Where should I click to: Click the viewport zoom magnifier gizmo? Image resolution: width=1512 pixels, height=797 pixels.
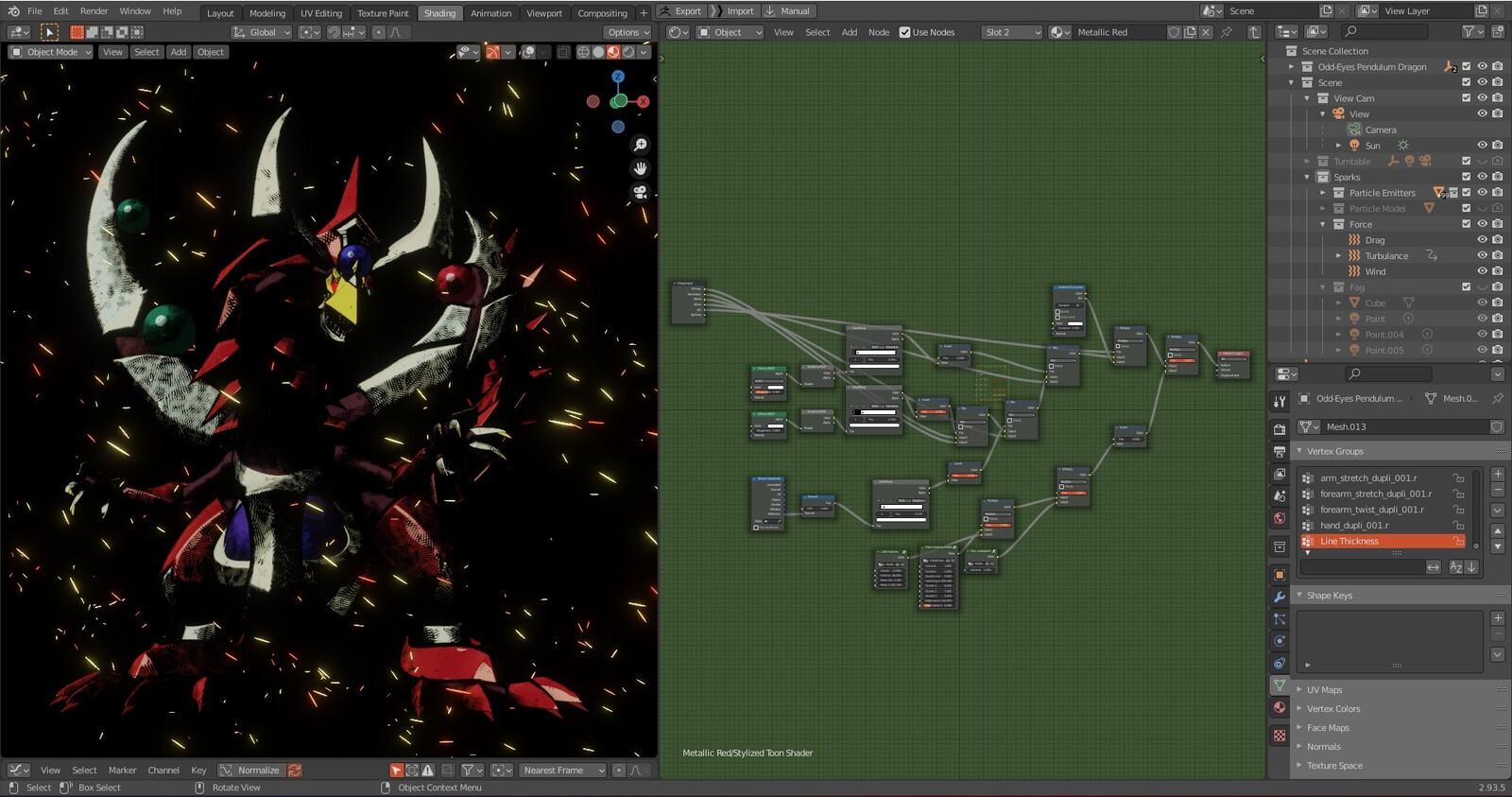point(640,145)
